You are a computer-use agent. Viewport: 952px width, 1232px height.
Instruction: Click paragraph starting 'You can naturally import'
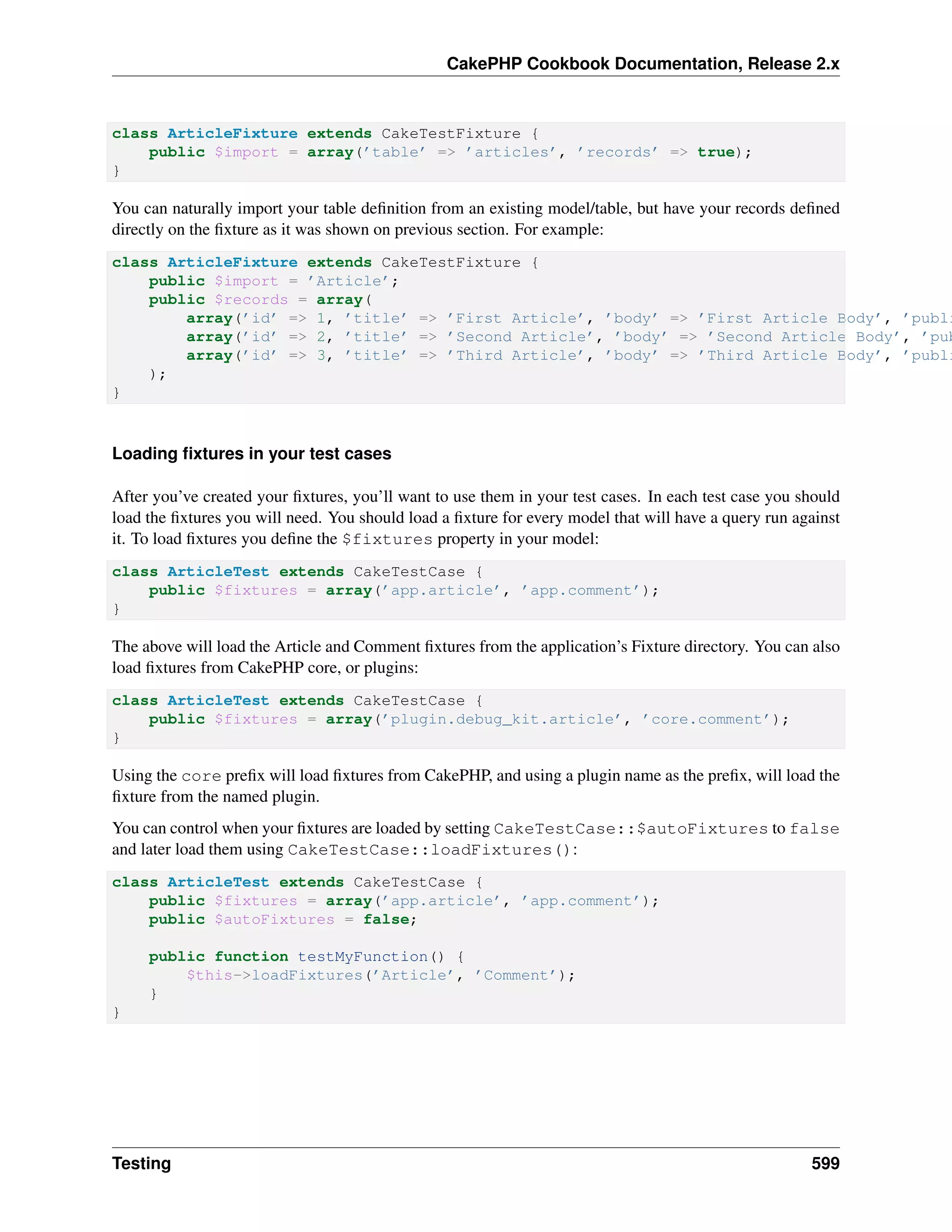(476, 219)
